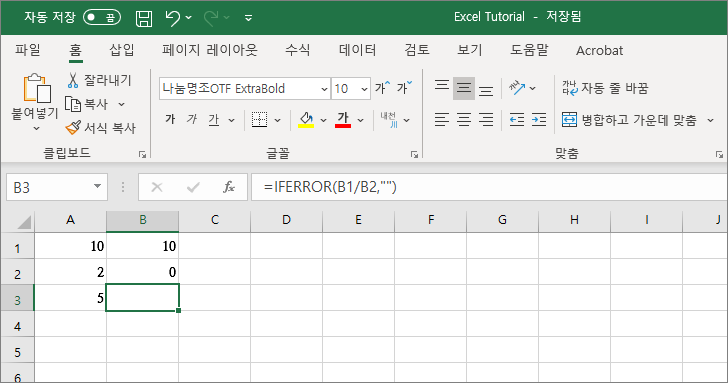This screenshot has height=383, width=728.
Task: Click 병합하고 가운데 맞춤 button
Action: point(630,120)
